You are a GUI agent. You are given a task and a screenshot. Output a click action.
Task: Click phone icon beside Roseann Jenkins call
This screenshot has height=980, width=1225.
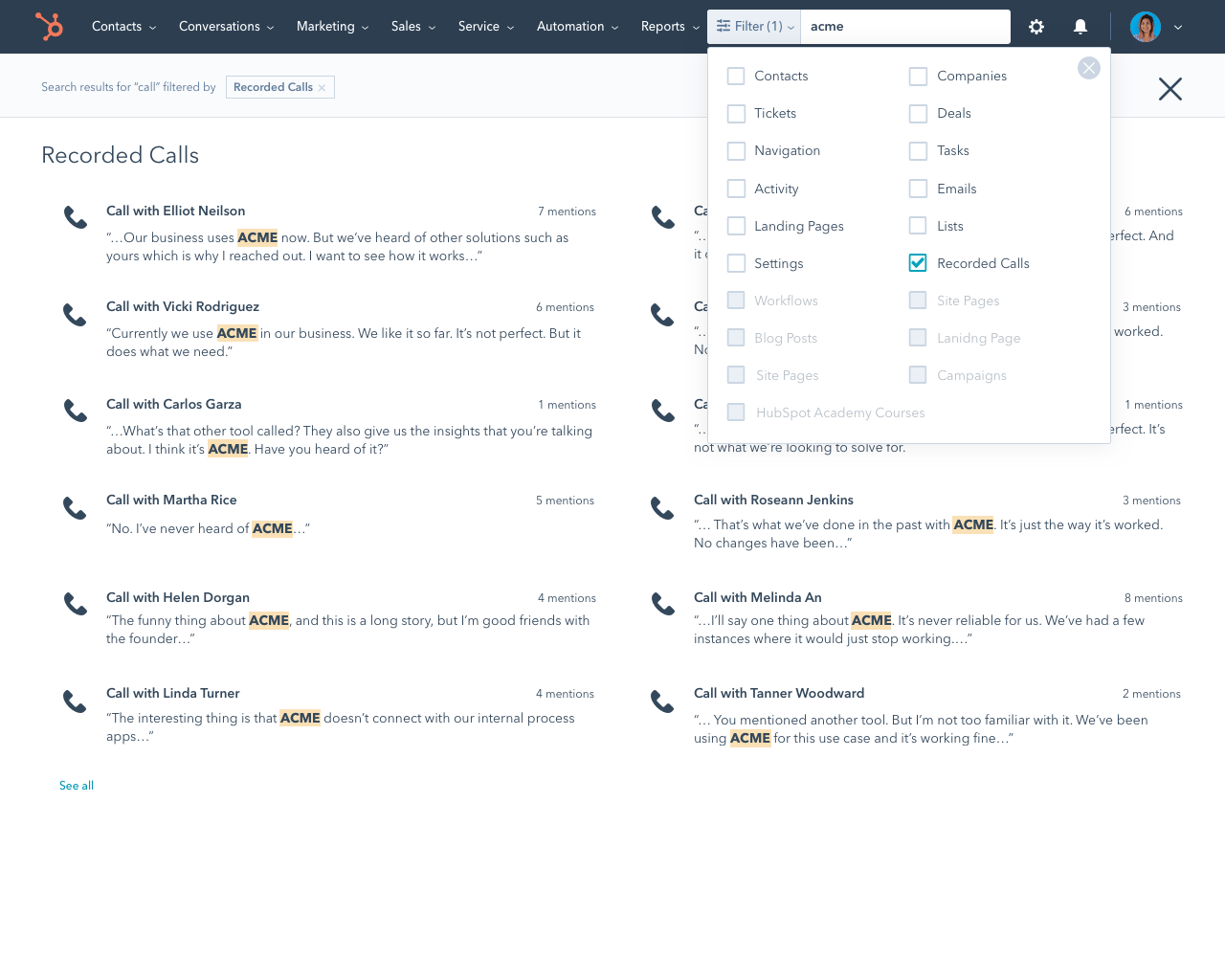[662, 507]
